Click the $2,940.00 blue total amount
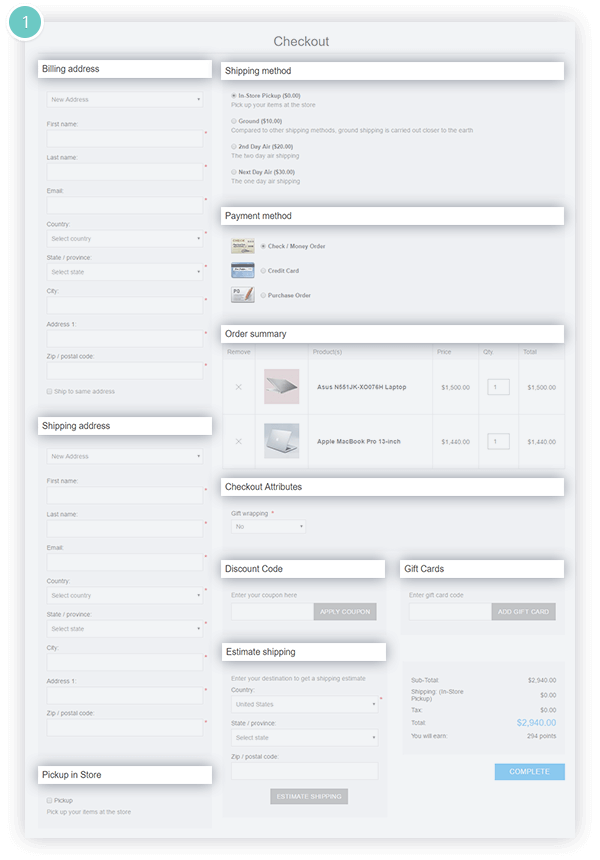Image resolution: width=600 pixels, height=860 pixels. click(536, 723)
